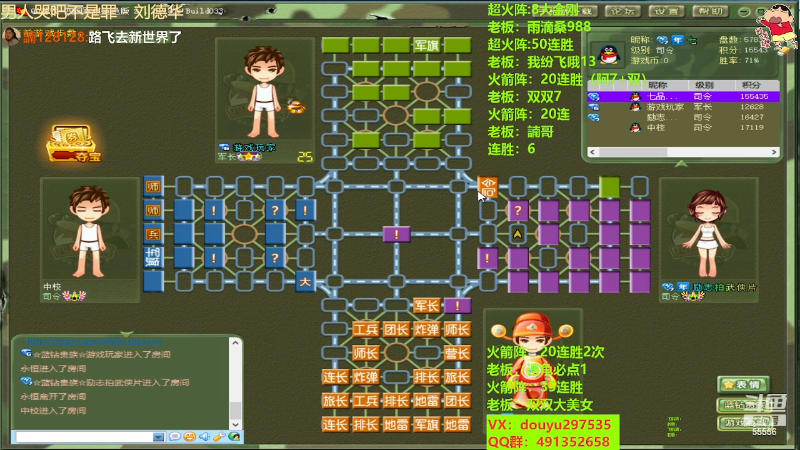Click the yellow arrow marker piece

coord(518,234)
